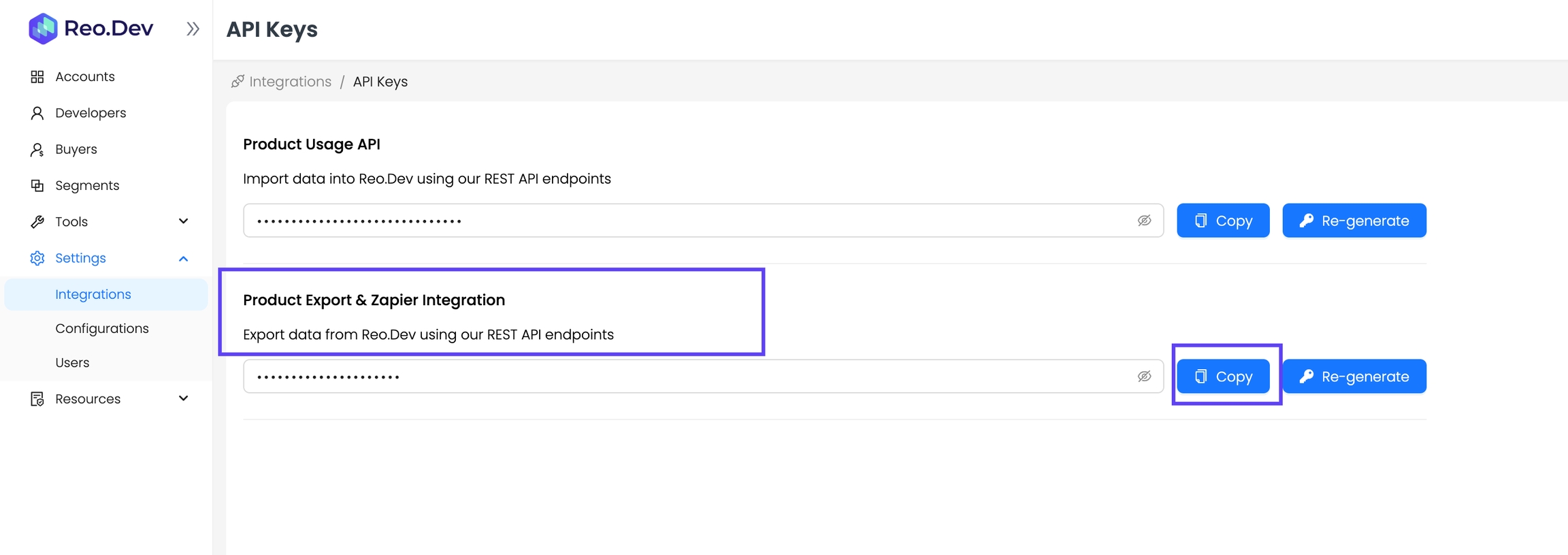Click the Resources document icon

(37, 399)
